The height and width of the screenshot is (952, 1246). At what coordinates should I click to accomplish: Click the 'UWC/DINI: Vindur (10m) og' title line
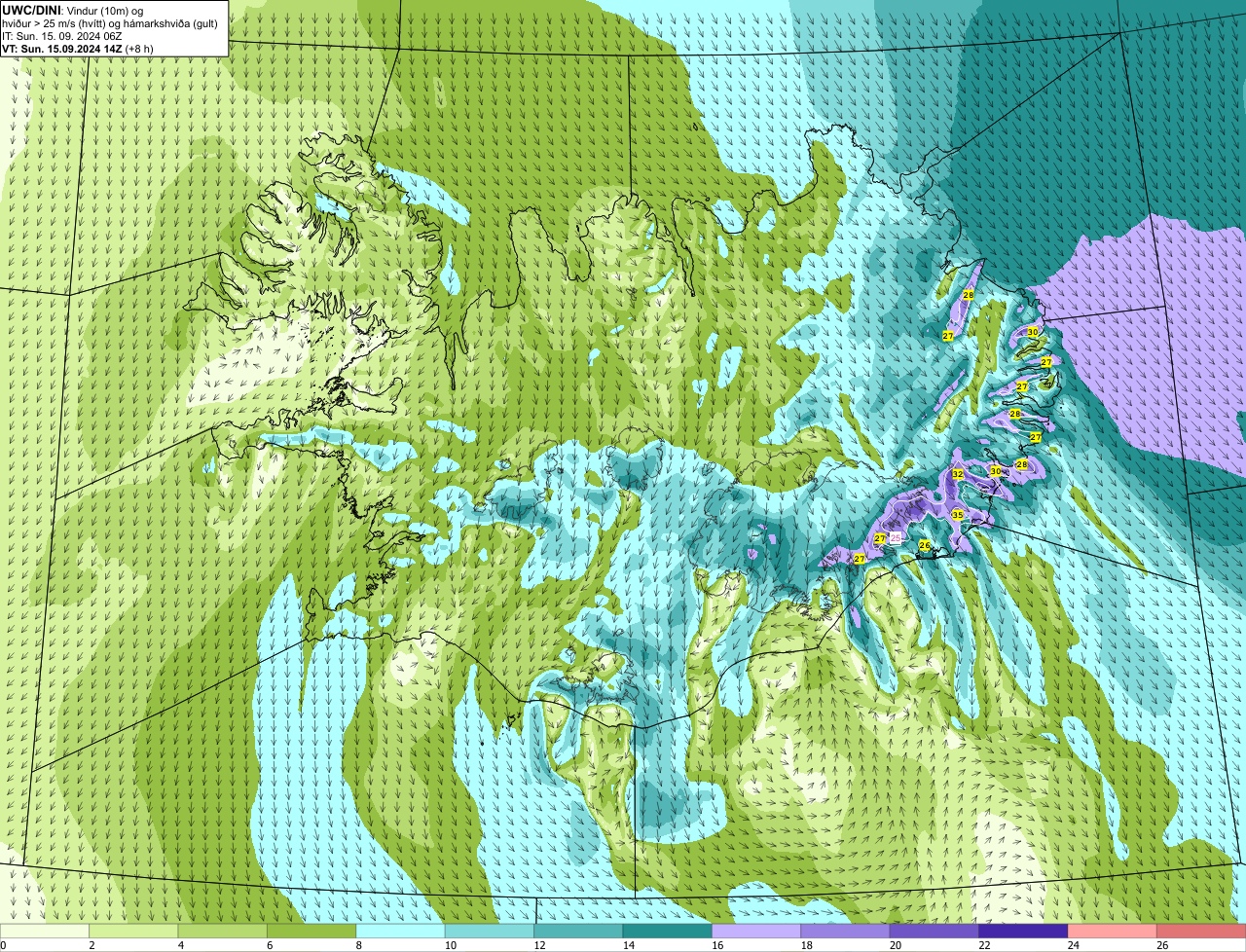coord(73,10)
